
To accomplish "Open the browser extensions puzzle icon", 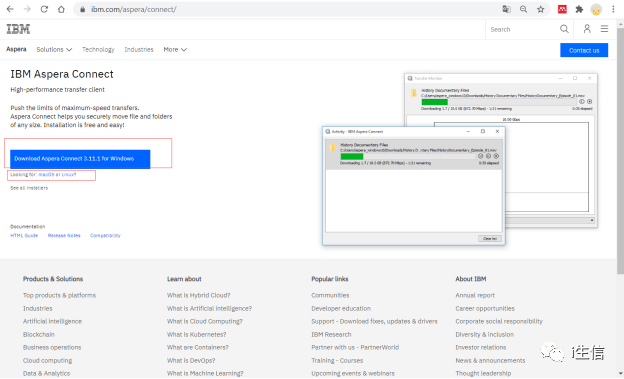I will [x=579, y=9].
